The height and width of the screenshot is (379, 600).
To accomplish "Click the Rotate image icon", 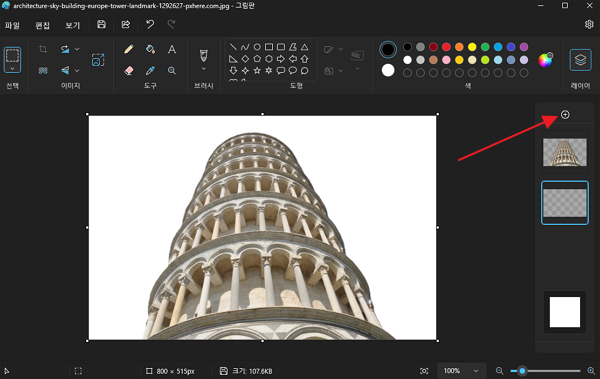I will [65, 49].
